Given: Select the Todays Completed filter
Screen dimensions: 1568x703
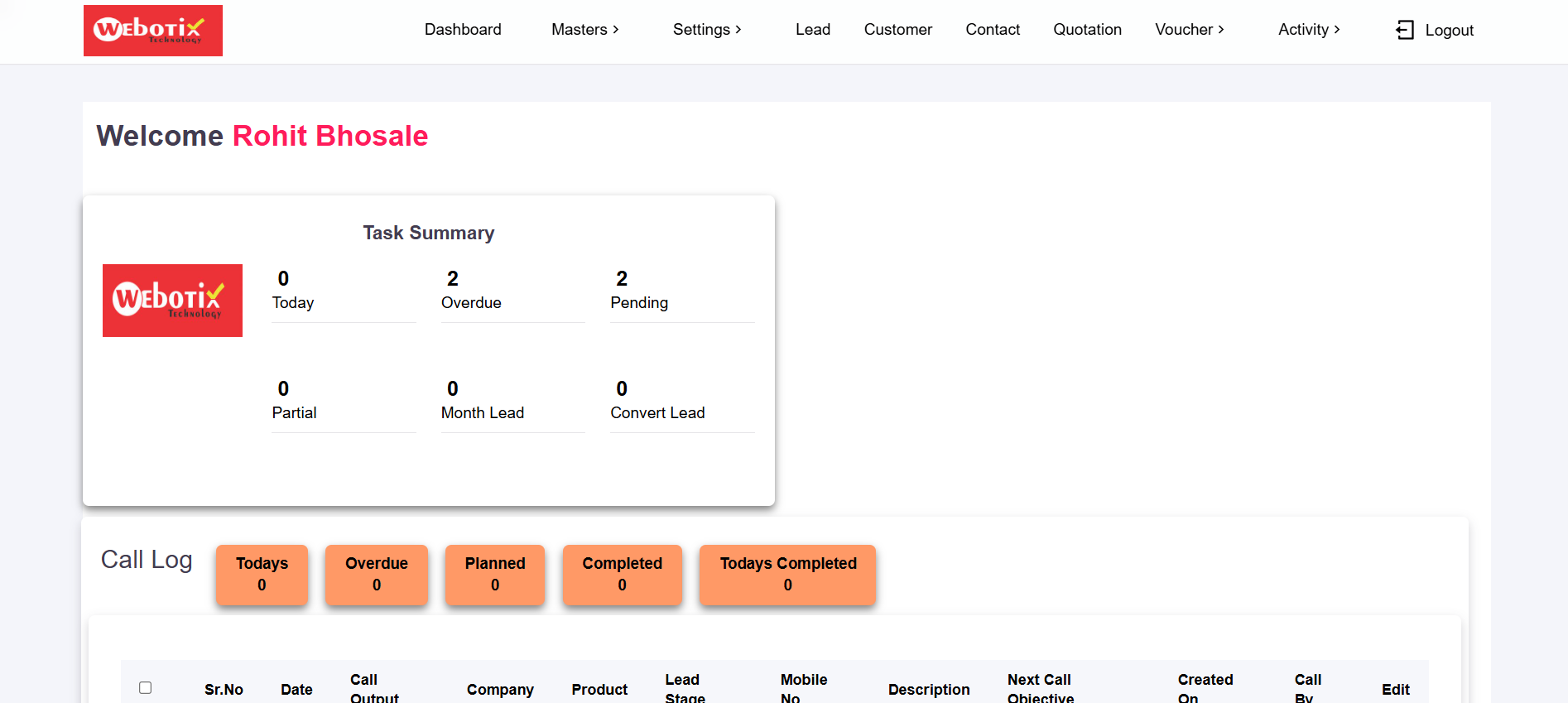Looking at the screenshot, I should (x=787, y=574).
